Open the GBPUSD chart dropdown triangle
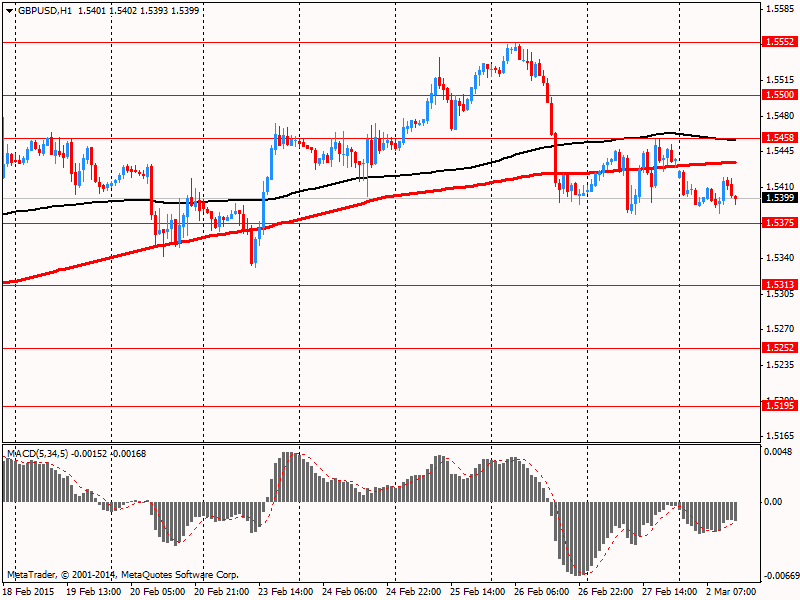800x600 pixels. pos(10,11)
